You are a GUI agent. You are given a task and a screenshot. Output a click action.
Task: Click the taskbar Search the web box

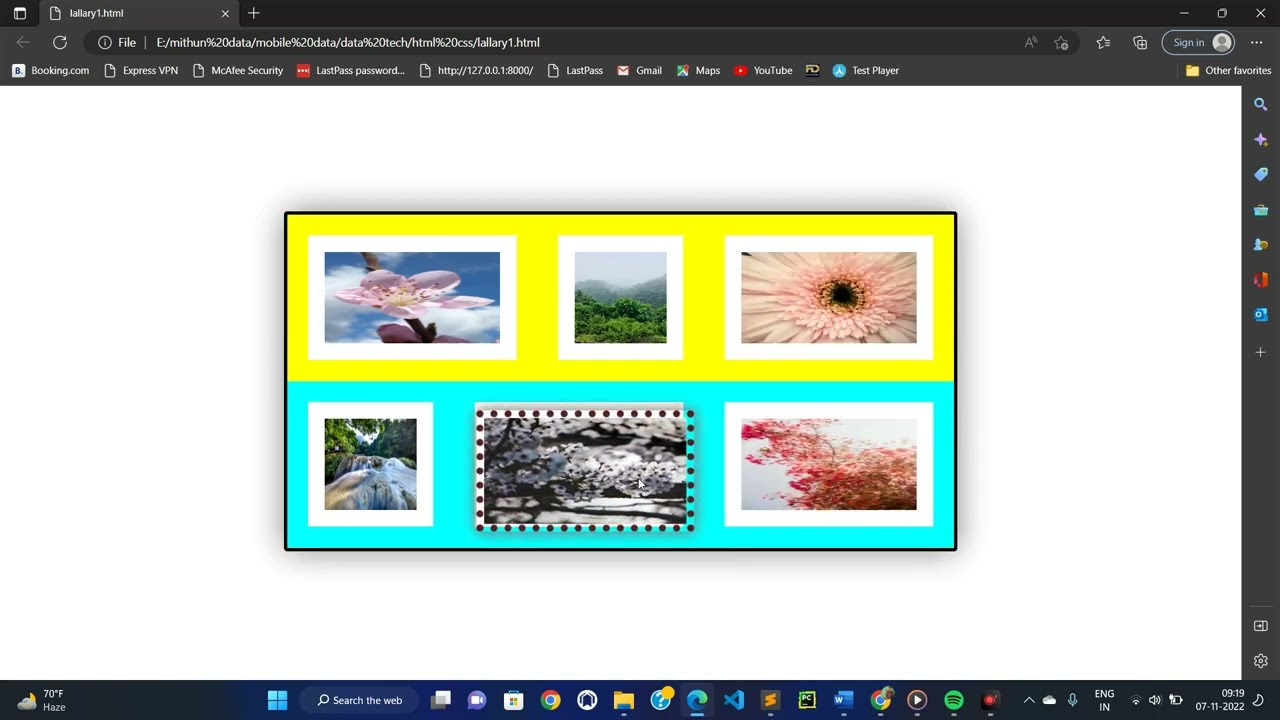pos(360,700)
